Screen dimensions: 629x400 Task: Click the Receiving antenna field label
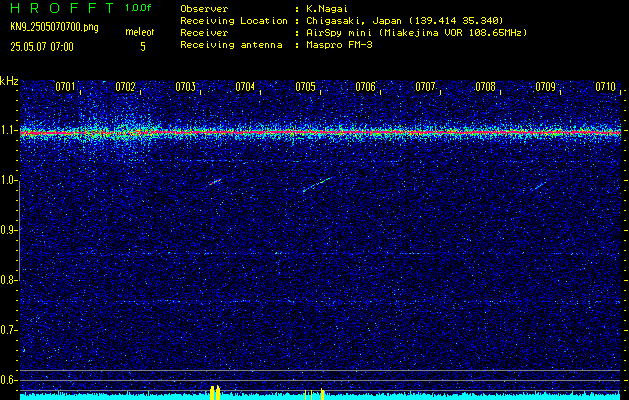point(231,45)
